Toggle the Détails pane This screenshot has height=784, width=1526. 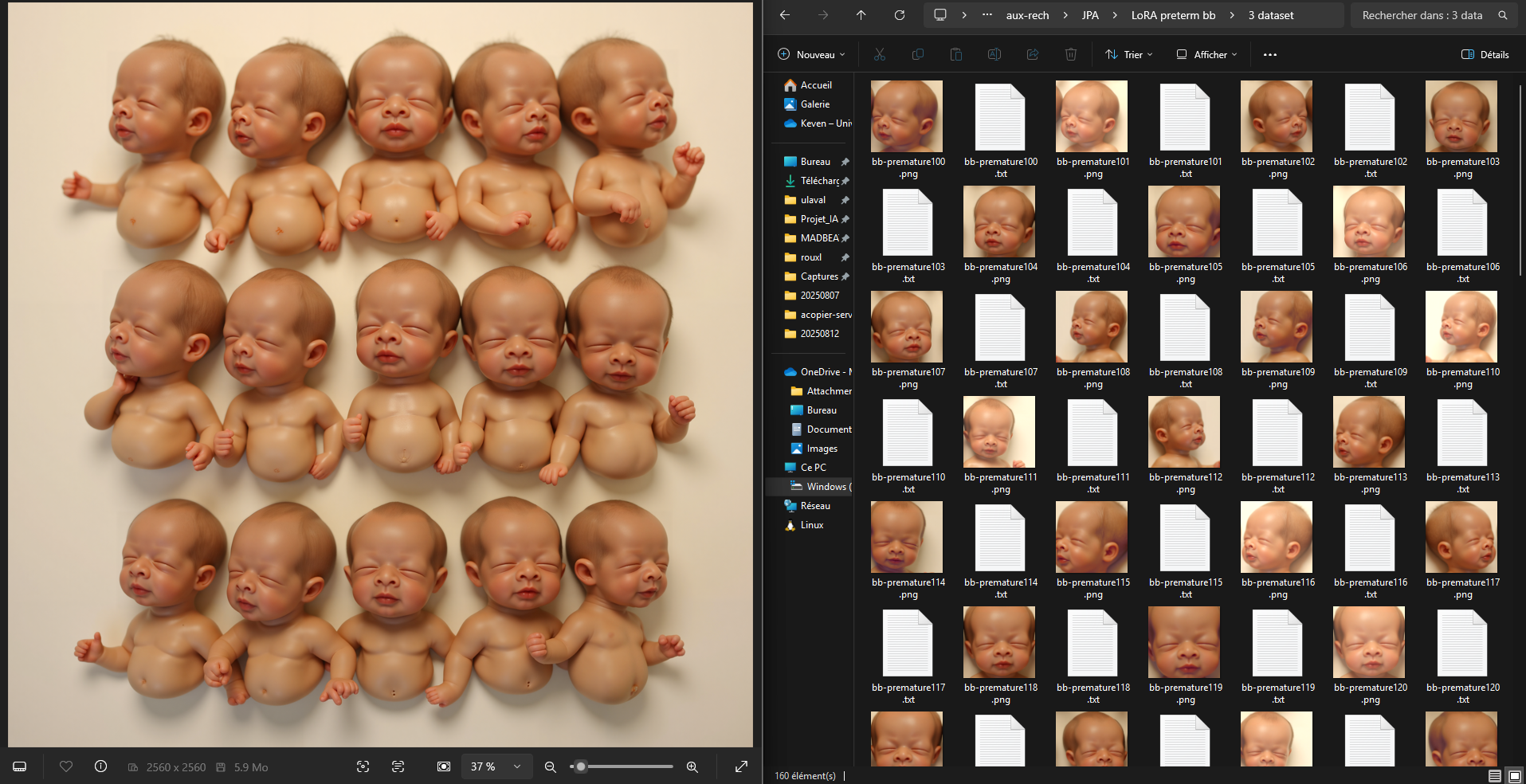pos(1485,55)
